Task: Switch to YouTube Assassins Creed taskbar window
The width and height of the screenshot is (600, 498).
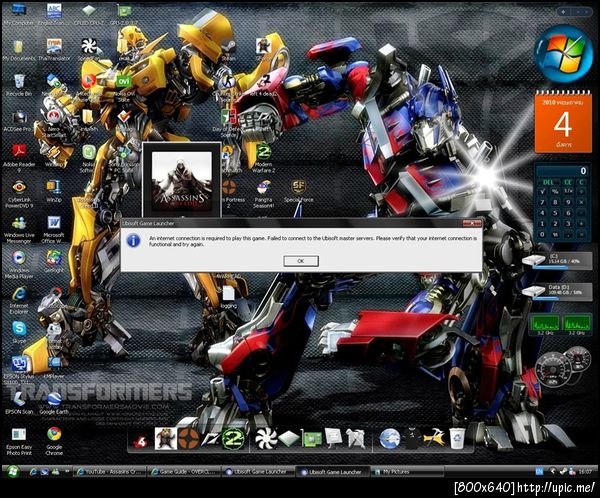Action: (x=110, y=472)
